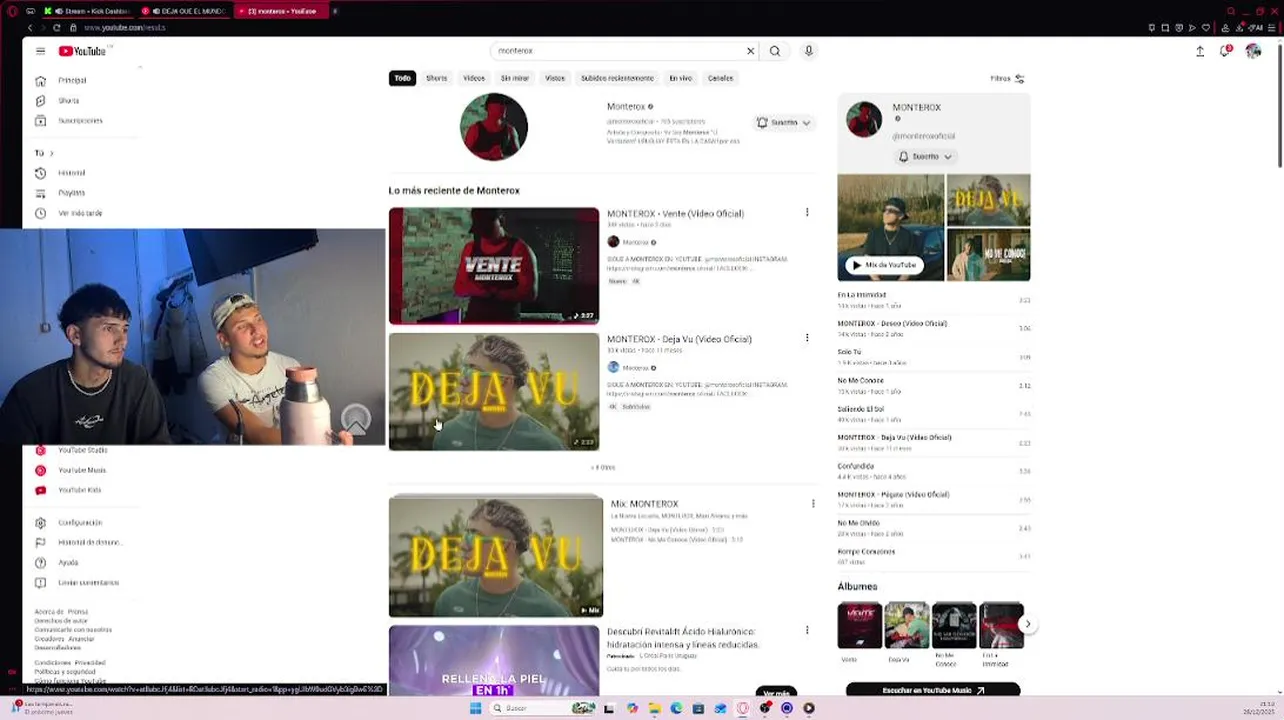Open options menu for Mix MONTEROX
Screen dimensions: 1284x720
coord(813,503)
